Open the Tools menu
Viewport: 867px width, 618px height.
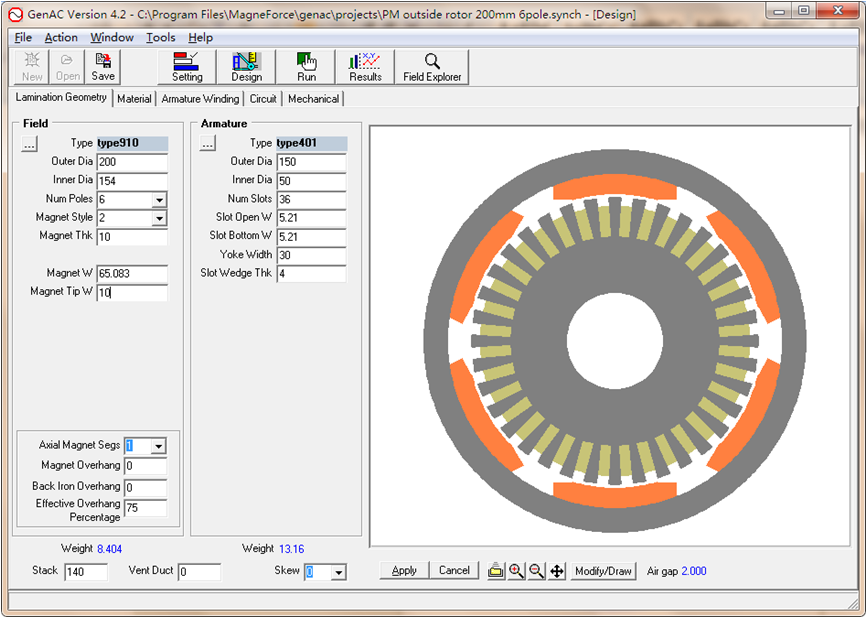(160, 37)
